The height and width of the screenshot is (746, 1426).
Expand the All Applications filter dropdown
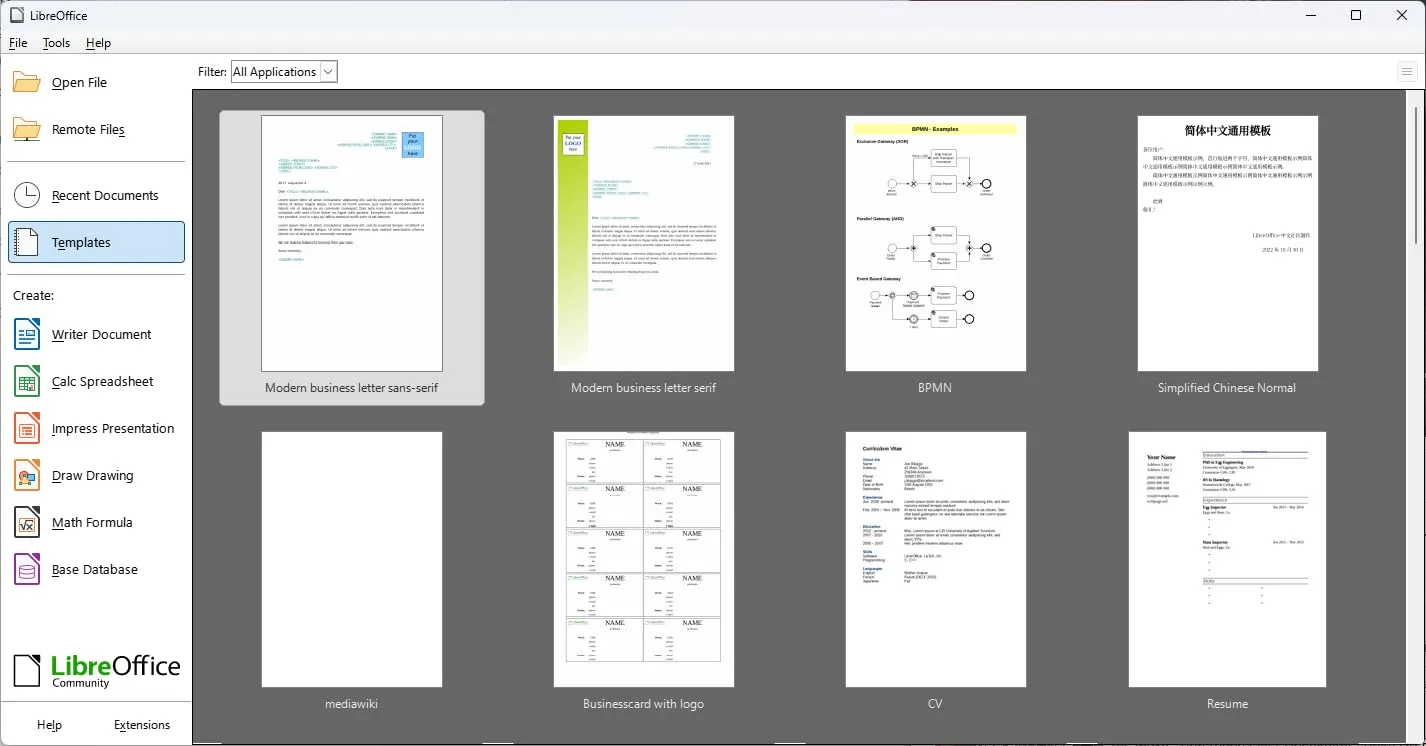click(x=284, y=72)
